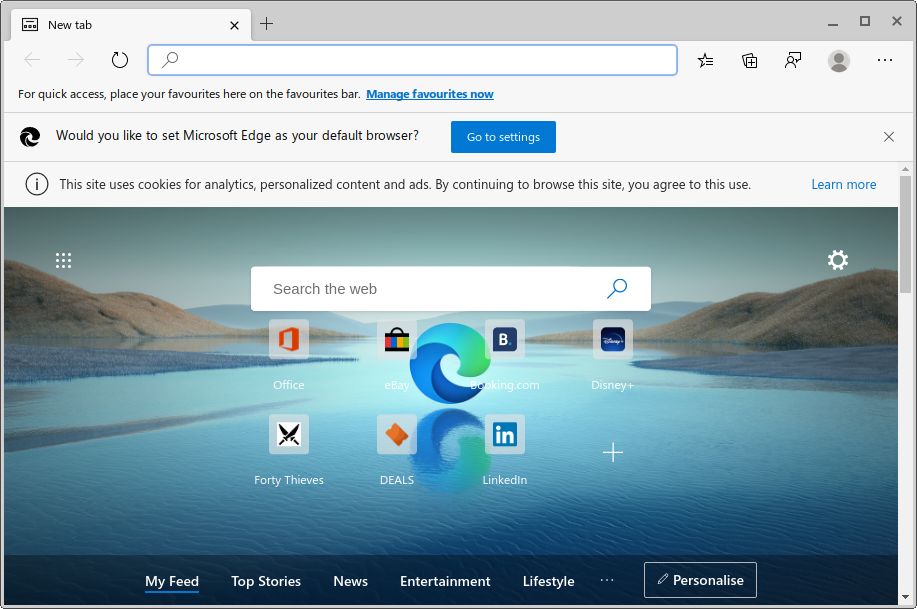This screenshot has height=609, width=917.
Task: Expand more feed categories ellipsis
Action: coord(607,580)
